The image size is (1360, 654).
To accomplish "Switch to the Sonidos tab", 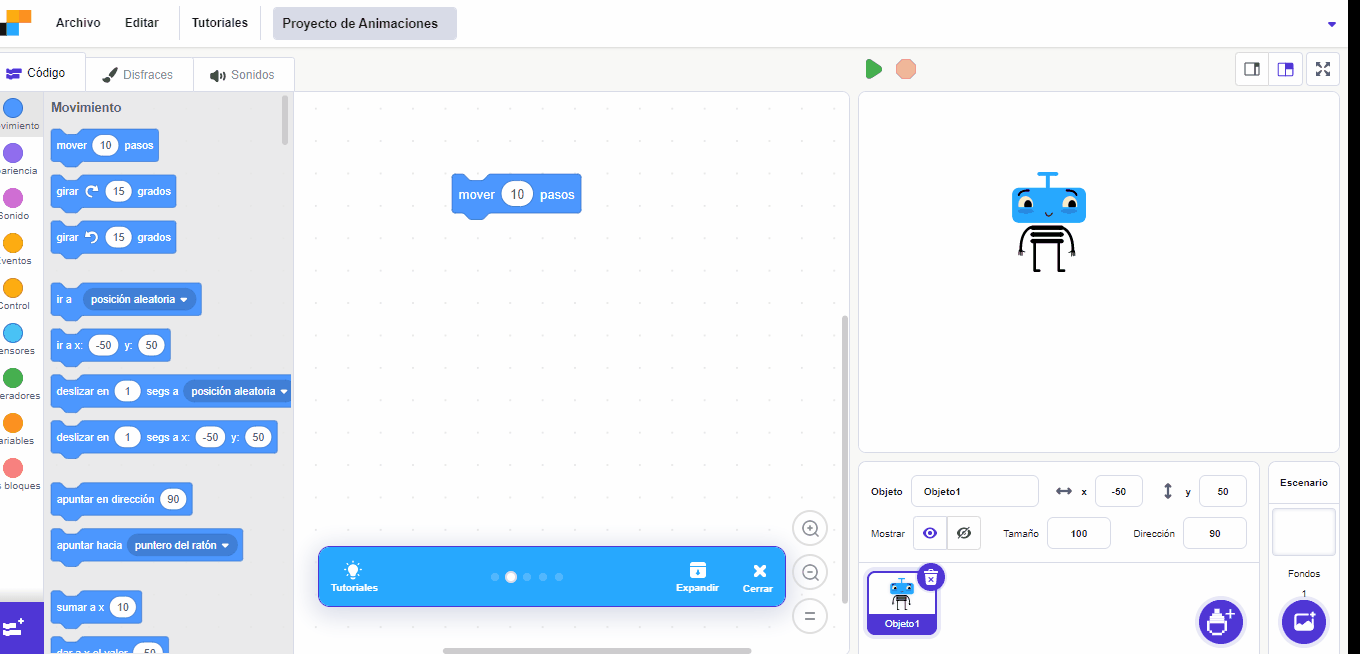I will (x=242, y=75).
